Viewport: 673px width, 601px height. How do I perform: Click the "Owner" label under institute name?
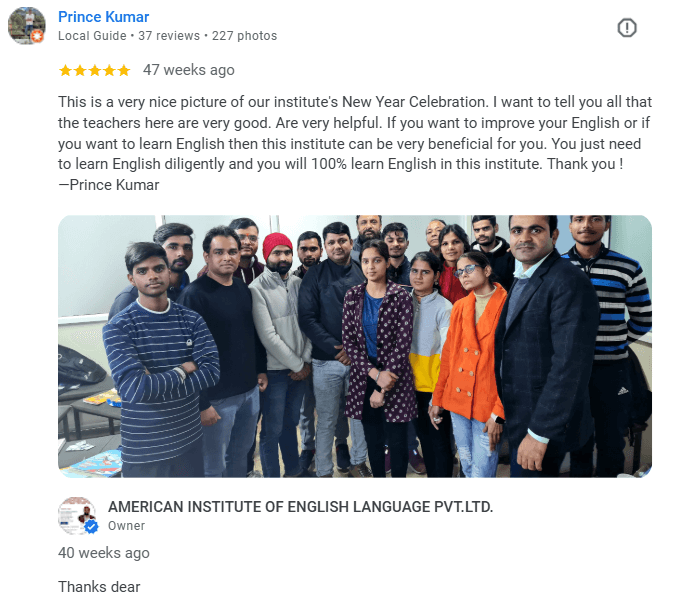(126, 526)
